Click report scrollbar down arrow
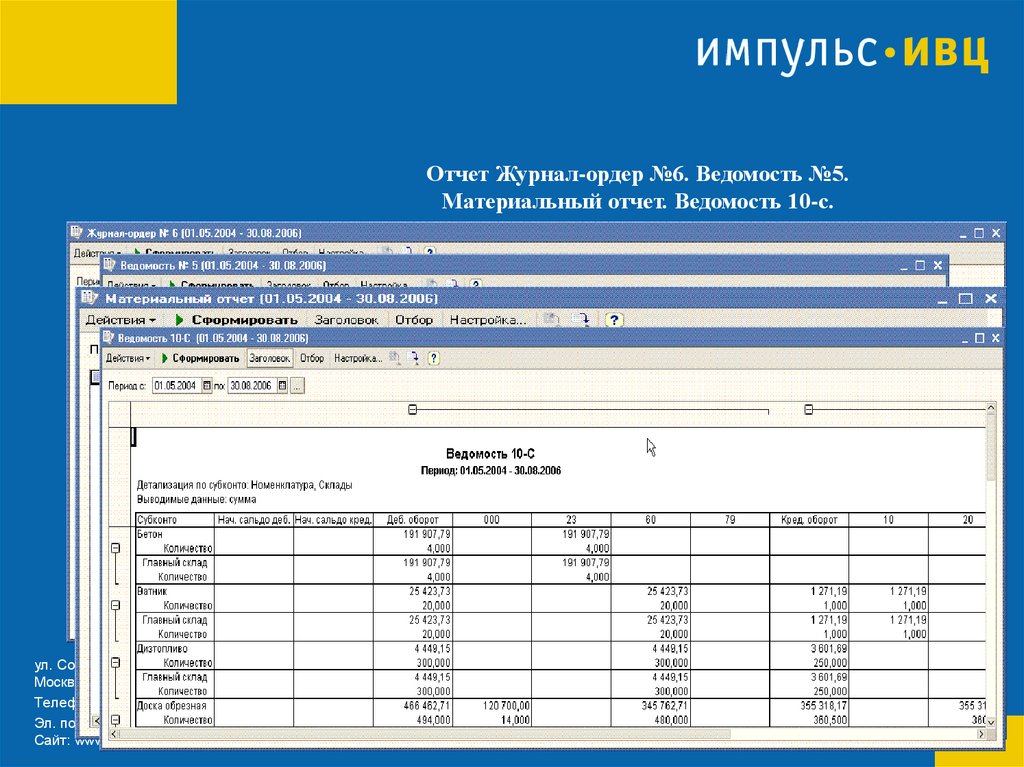1024x767 pixels. tap(991, 721)
